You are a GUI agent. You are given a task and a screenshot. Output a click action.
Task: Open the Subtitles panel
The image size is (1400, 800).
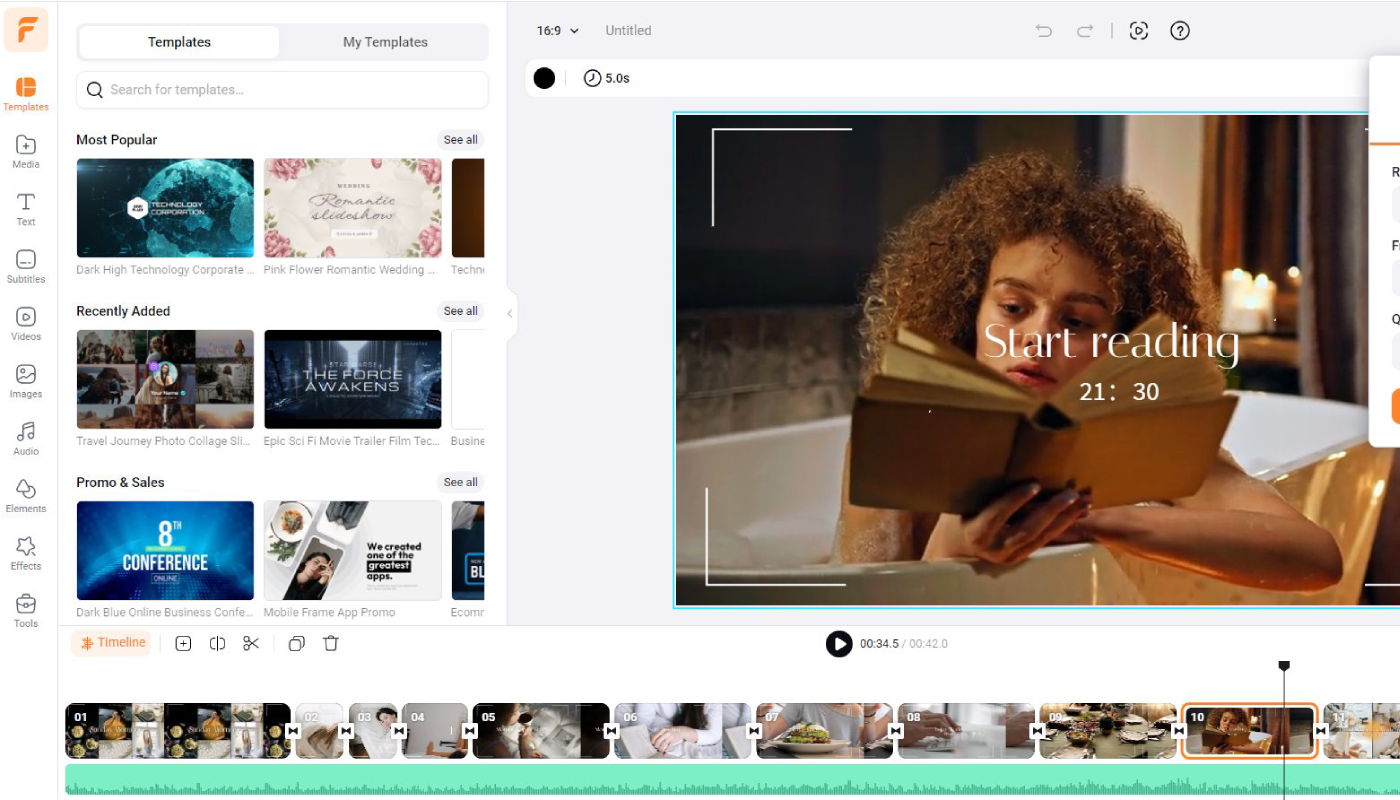pos(25,265)
